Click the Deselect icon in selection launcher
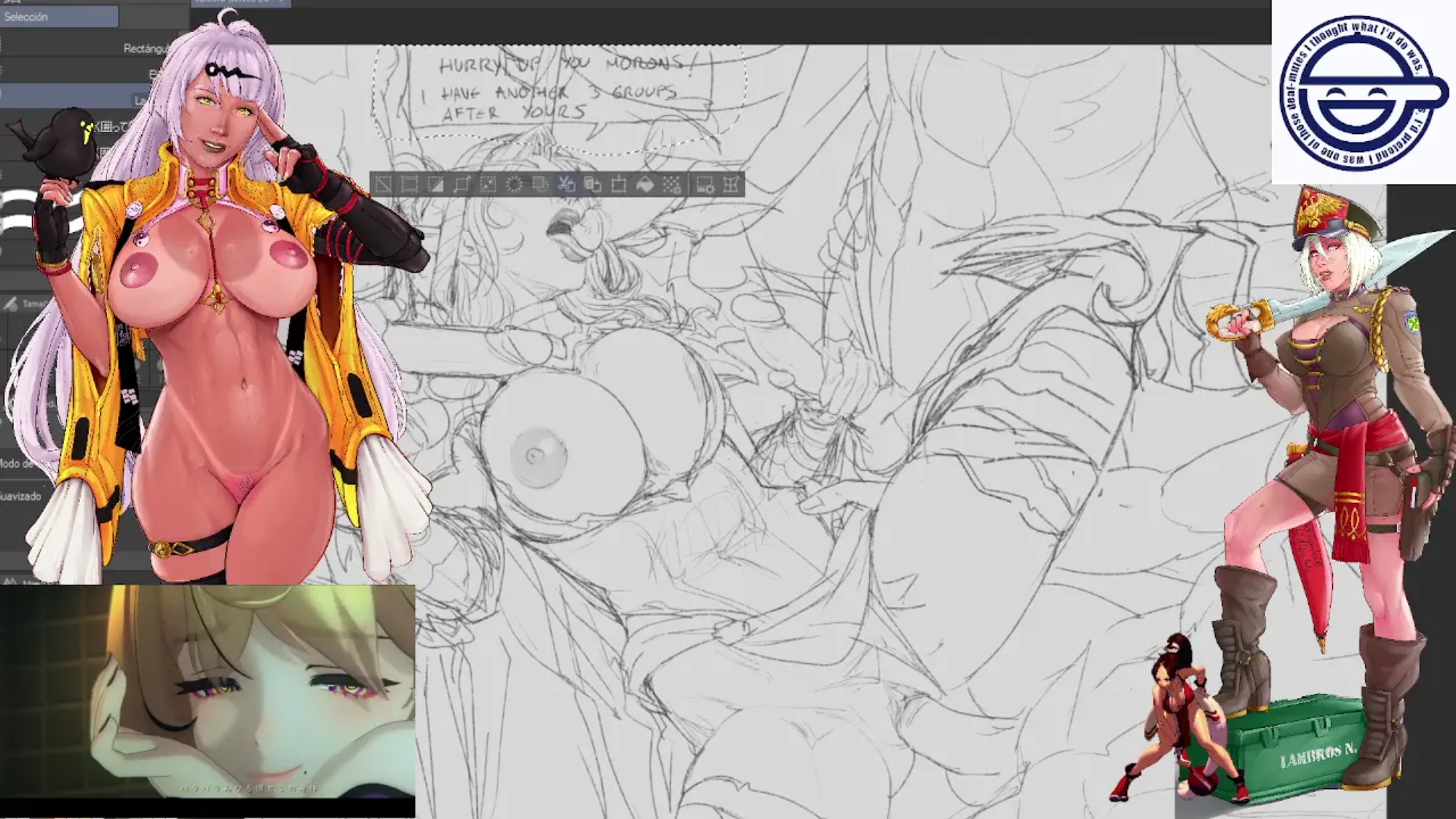Image resolution: width=1456 pixels, height=819 pixels. pyautogui.click(x=383, y=185)
